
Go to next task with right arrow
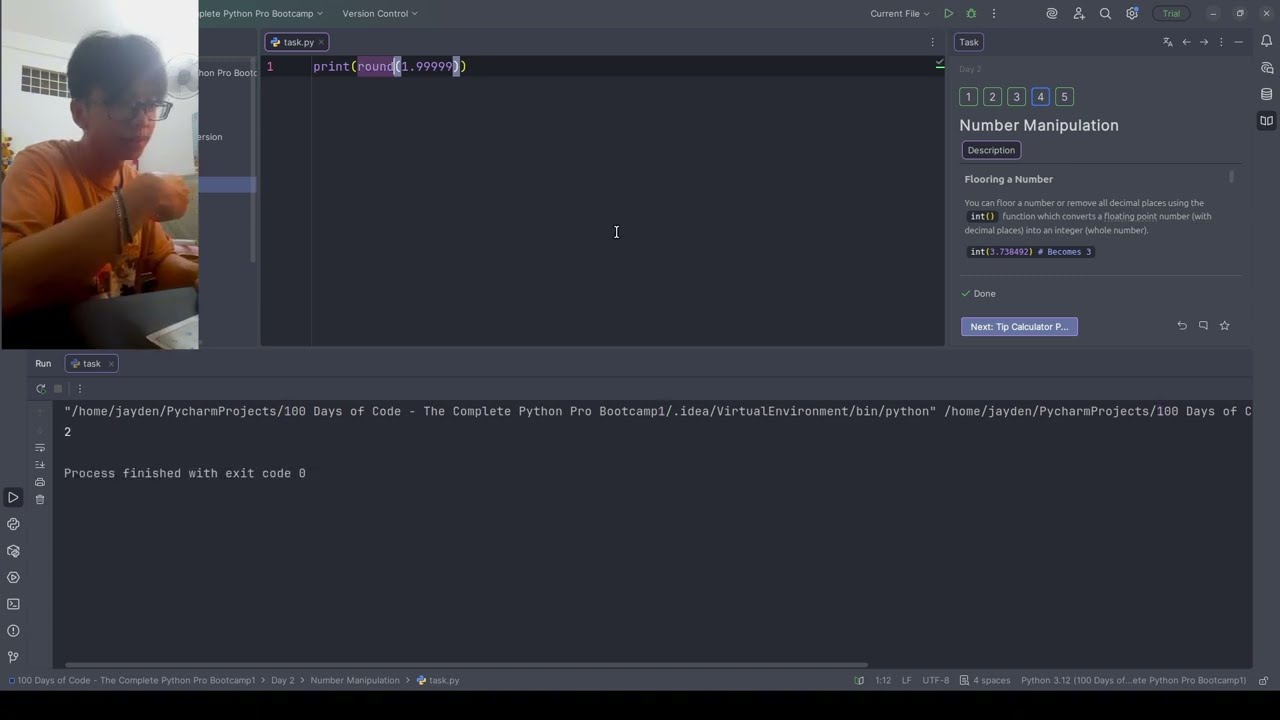click(1204, 42)
